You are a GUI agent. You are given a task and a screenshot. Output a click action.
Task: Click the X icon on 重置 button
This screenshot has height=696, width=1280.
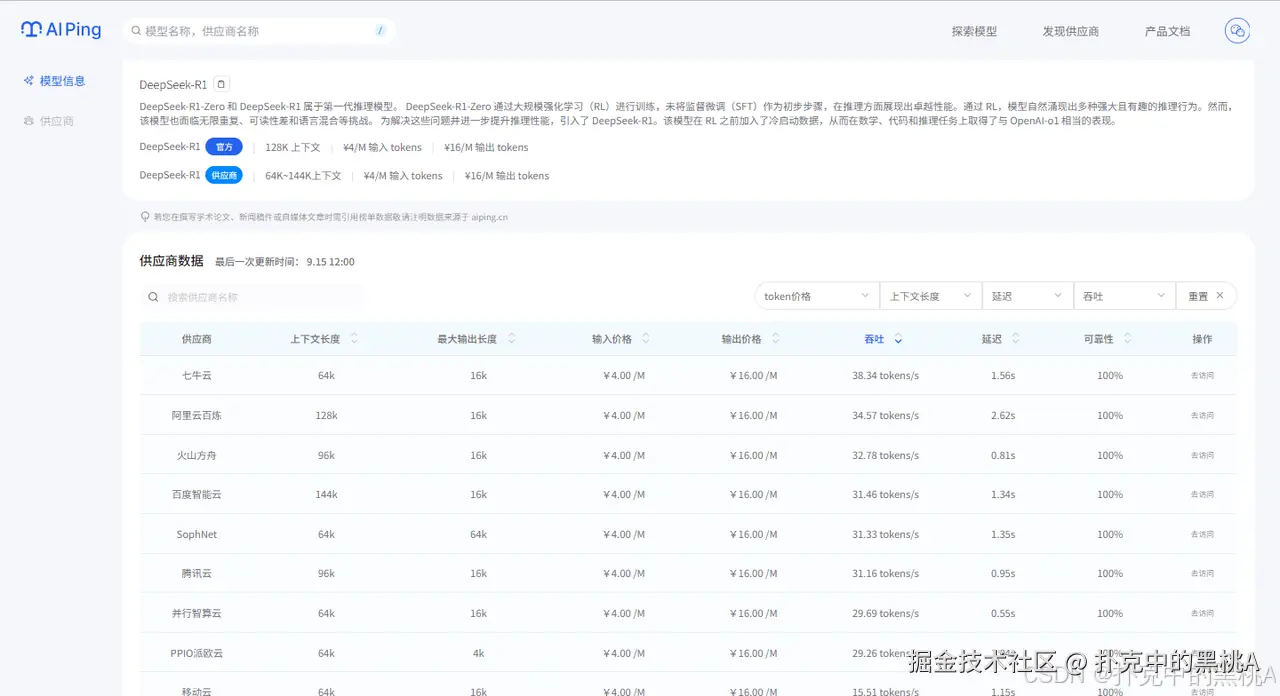tap(1220, 296)
